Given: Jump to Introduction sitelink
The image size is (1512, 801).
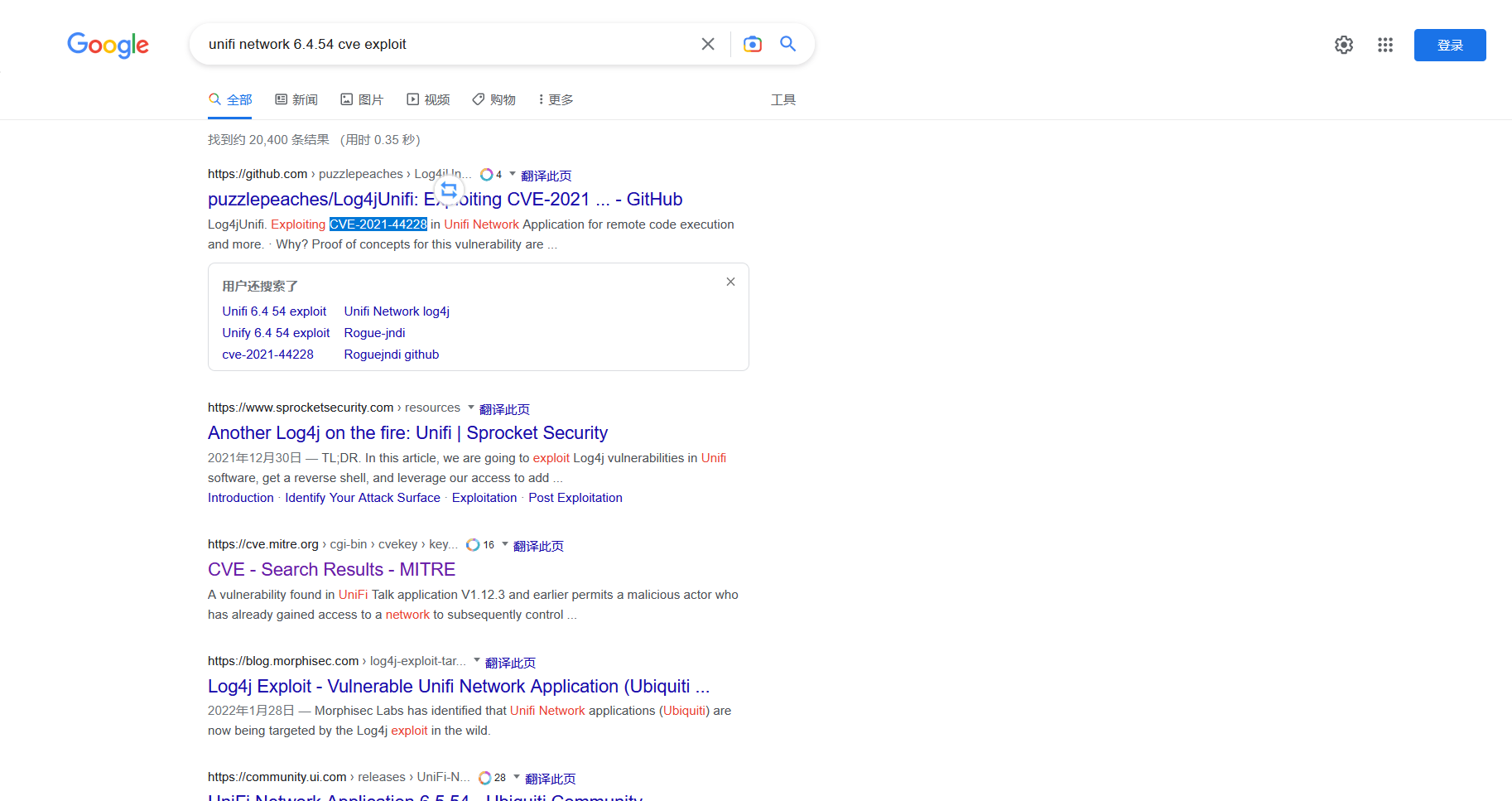Looking at the screenshot, I should pos(241,498).
